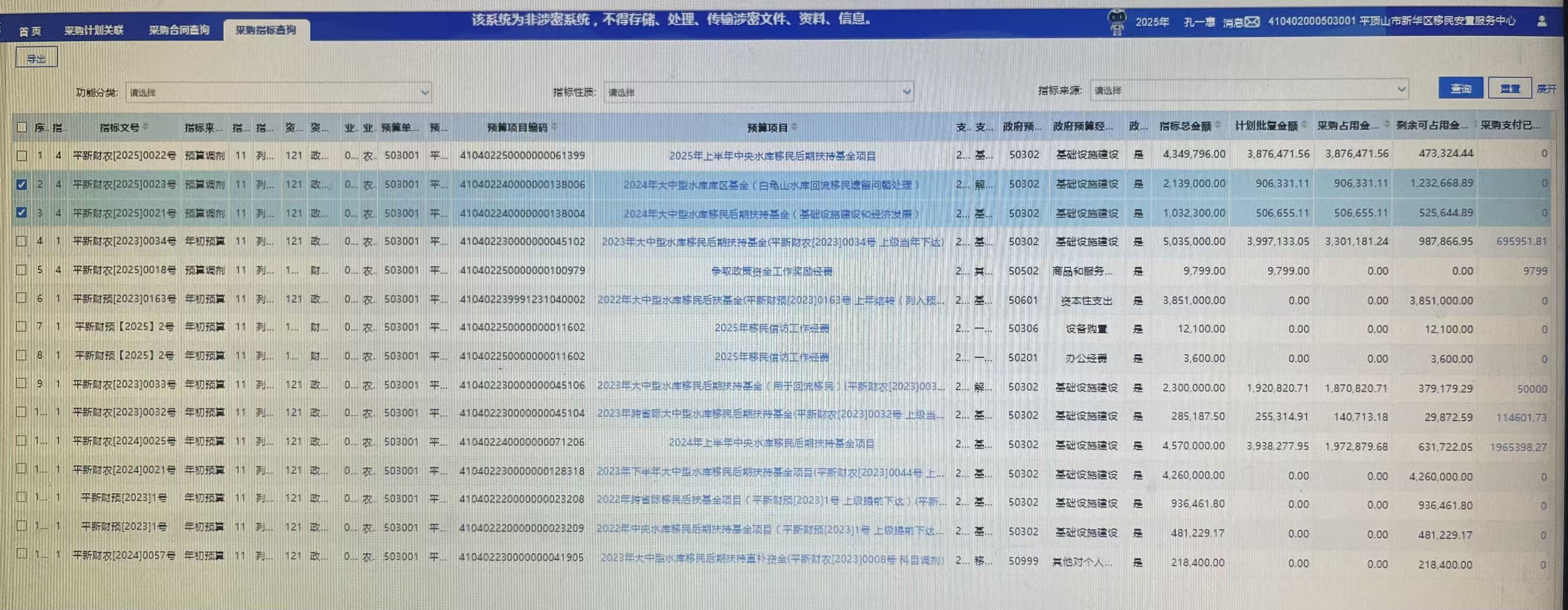Viewport: 1568px width, 610px height.
Task: Sort by 预算项目编码 column sort icon
Action: (554, 127)
